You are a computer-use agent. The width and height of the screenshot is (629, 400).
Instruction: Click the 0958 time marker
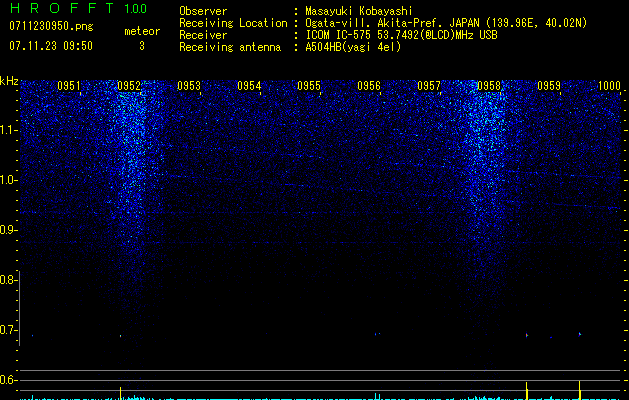click(x=489, y=86)
